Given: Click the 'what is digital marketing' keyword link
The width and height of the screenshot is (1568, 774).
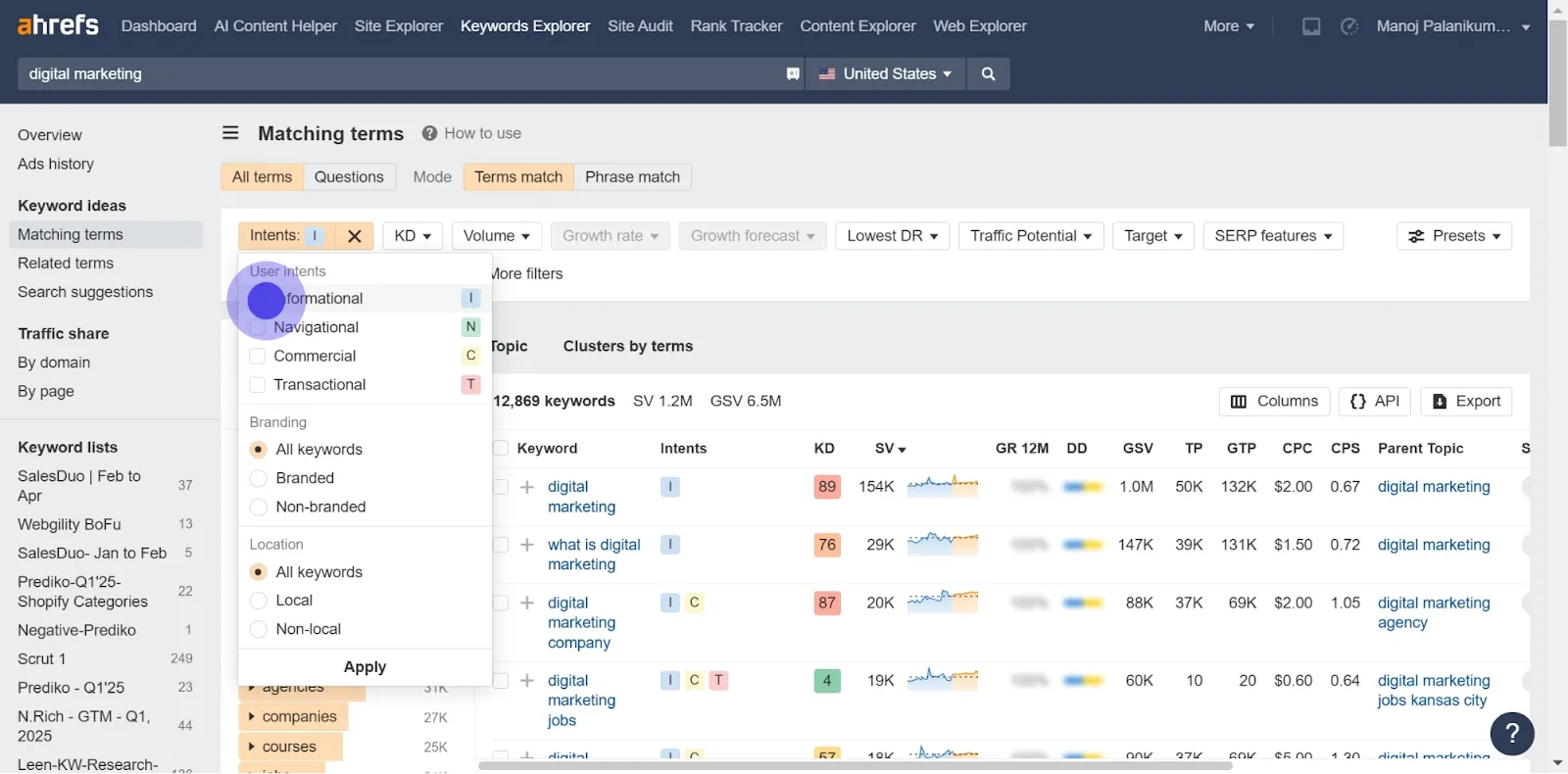Looking at the screenshot, I should pyautogui.click(x=594, y=555).
